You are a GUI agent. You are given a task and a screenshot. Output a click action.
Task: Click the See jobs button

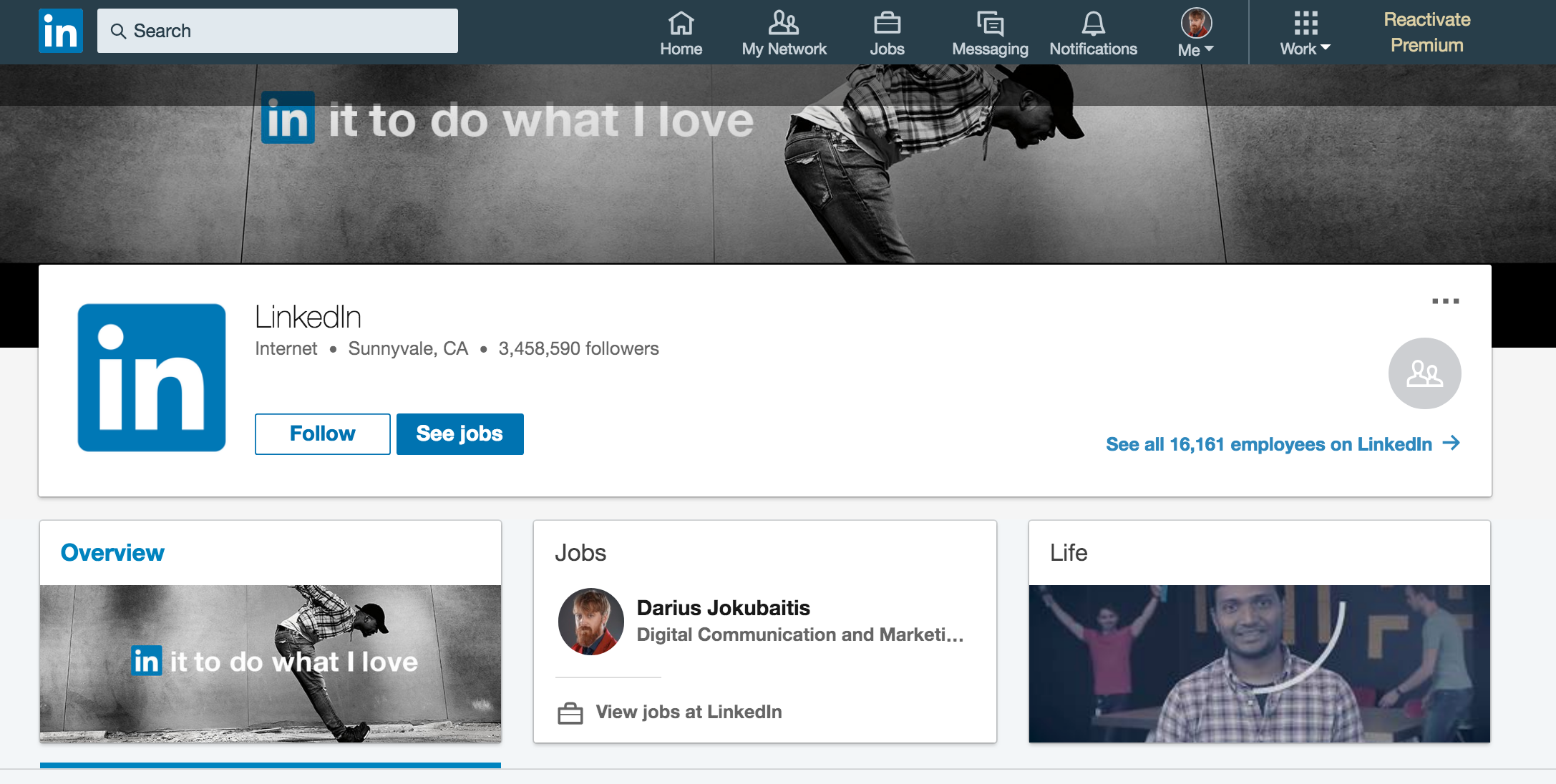pyautogui.click(x=460, y=433)
